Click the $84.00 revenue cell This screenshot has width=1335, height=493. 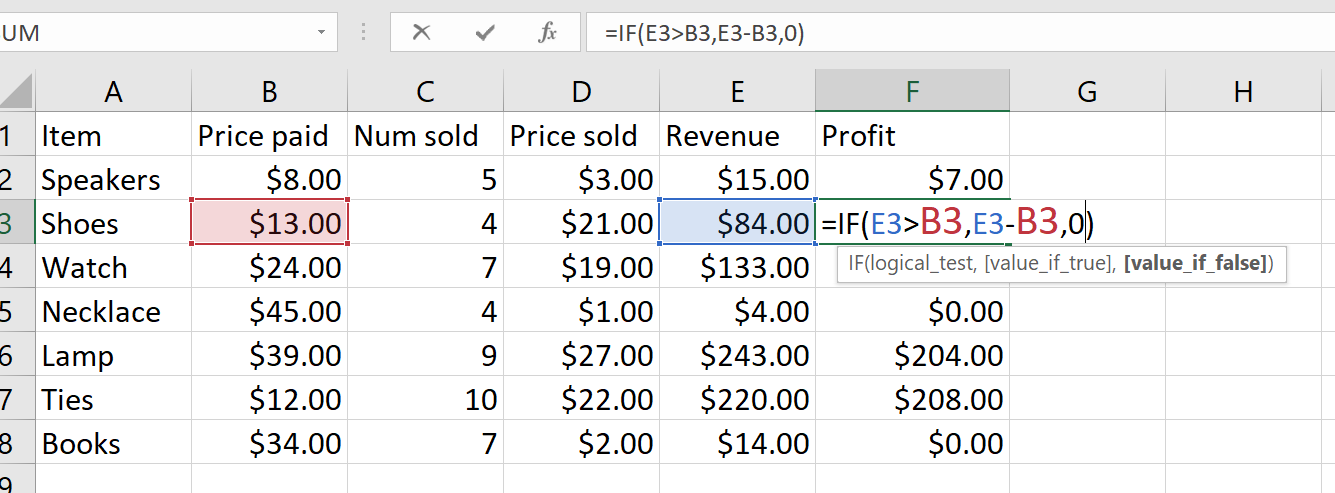(737, 223)
